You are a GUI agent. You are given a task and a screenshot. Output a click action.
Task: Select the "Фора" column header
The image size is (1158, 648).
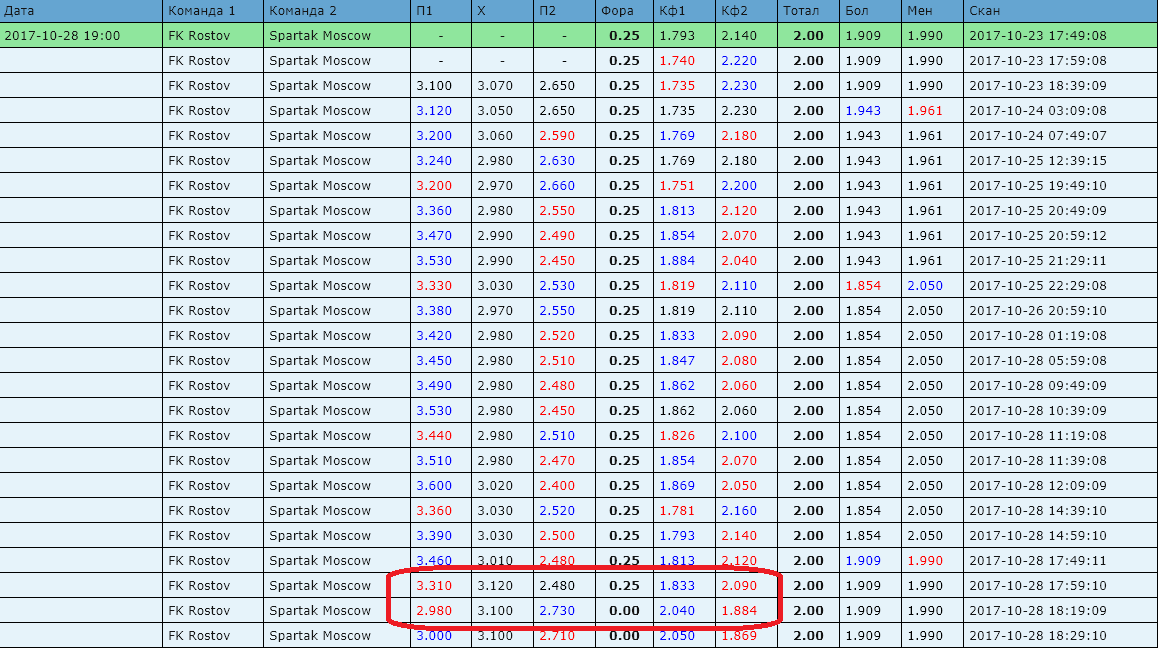tap(617, 11)
